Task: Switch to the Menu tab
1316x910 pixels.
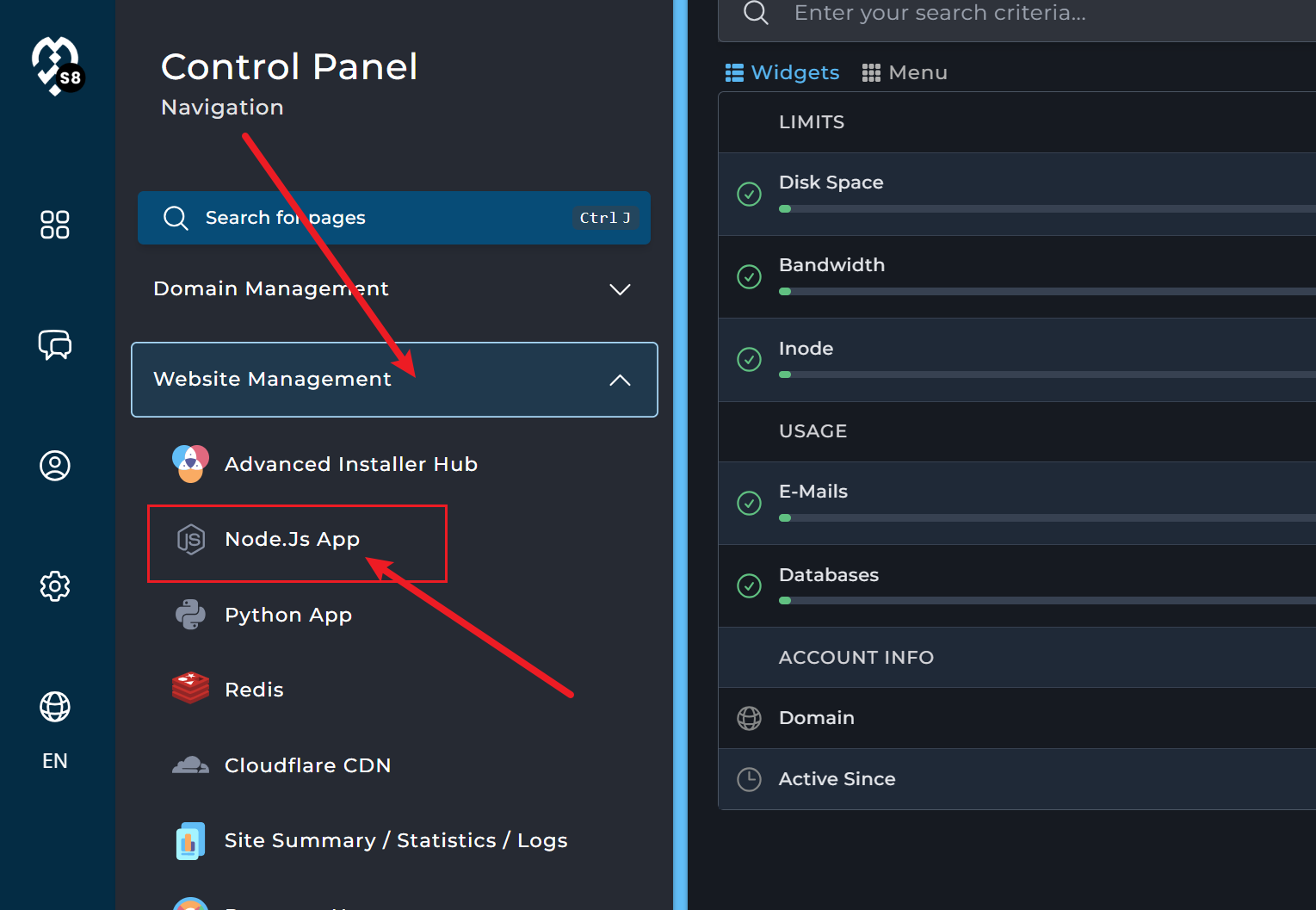Action: [905, 73]
